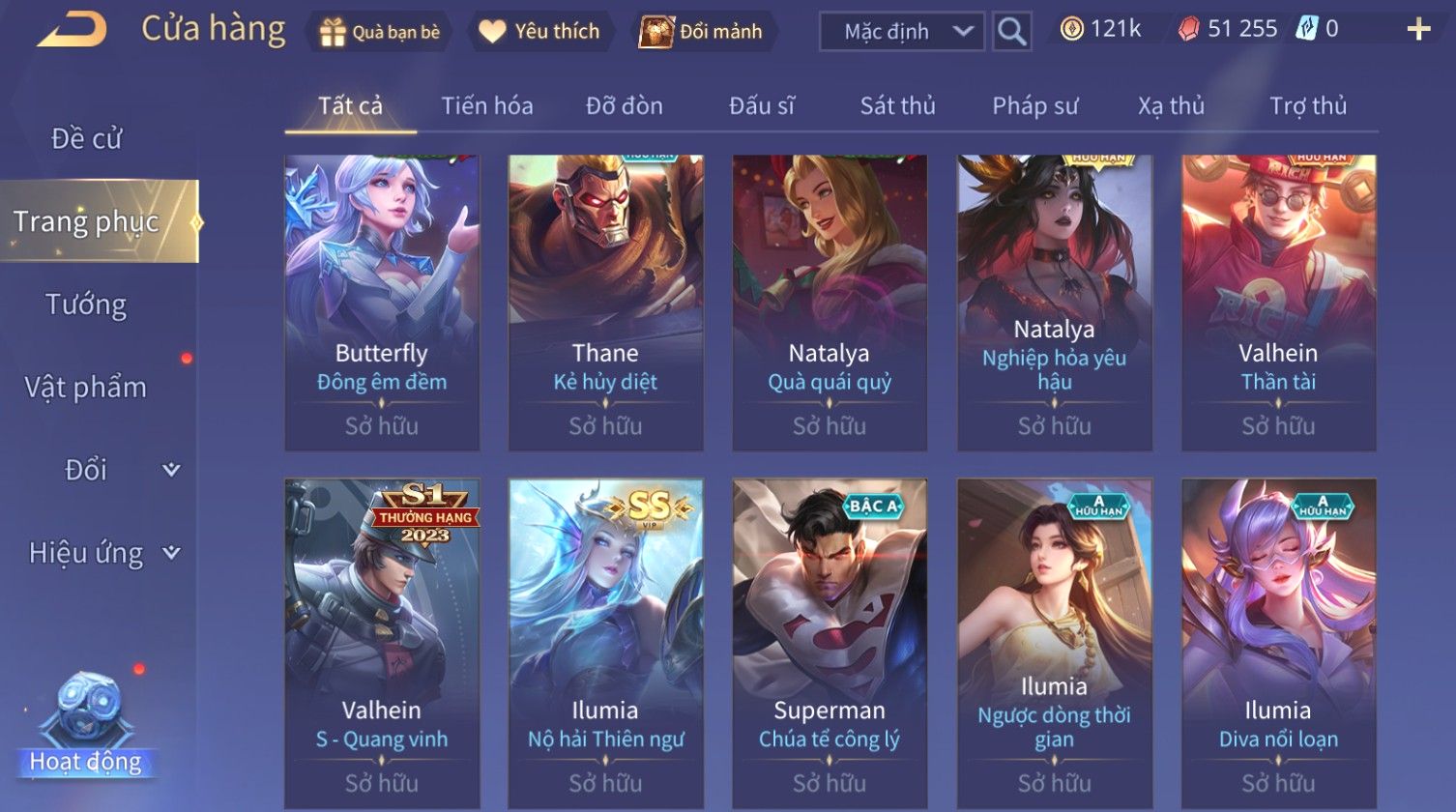Tap the blue voucher ticket icon
The image size is (1456, 812).
click(1307, 29)
